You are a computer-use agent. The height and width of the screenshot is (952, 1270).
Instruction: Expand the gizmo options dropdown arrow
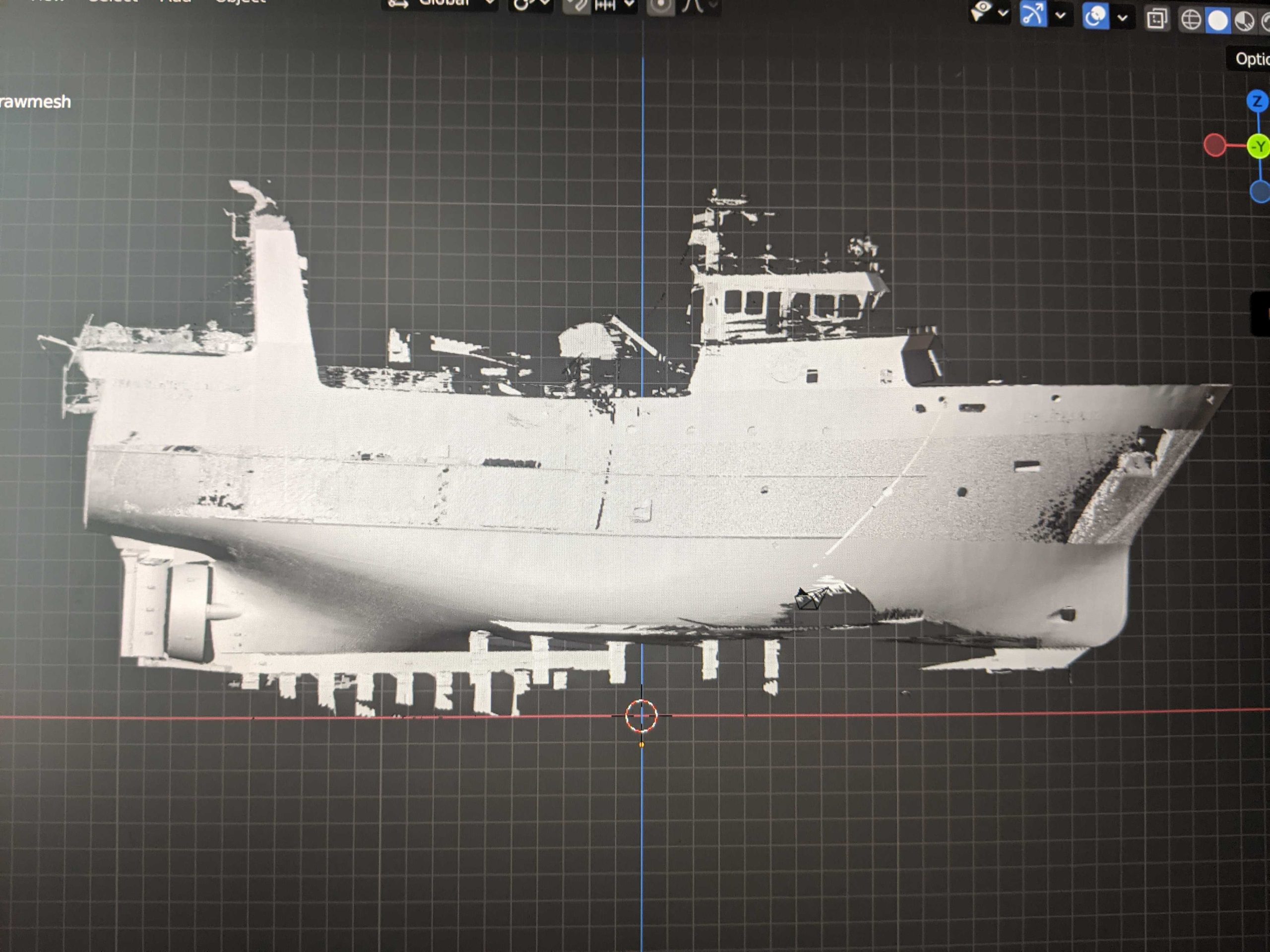point(1061,15)
